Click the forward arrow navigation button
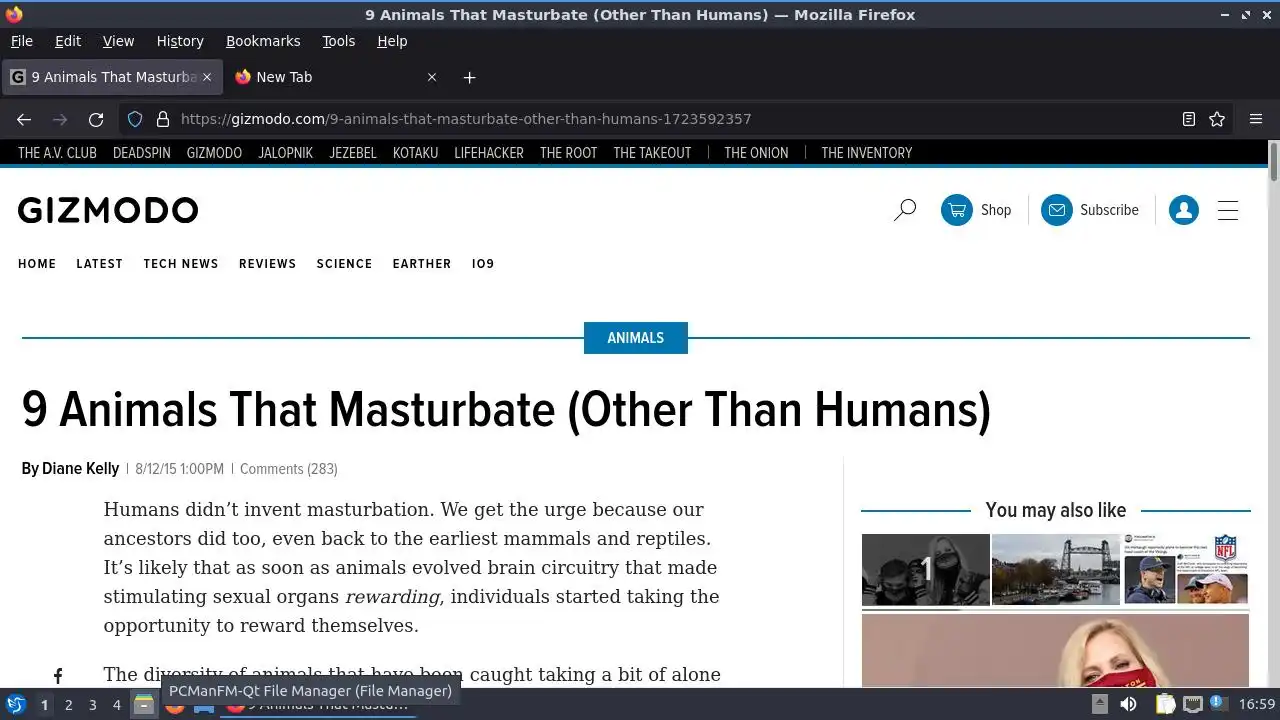Viewport: 1280px width, 720px height. (60, 119)
